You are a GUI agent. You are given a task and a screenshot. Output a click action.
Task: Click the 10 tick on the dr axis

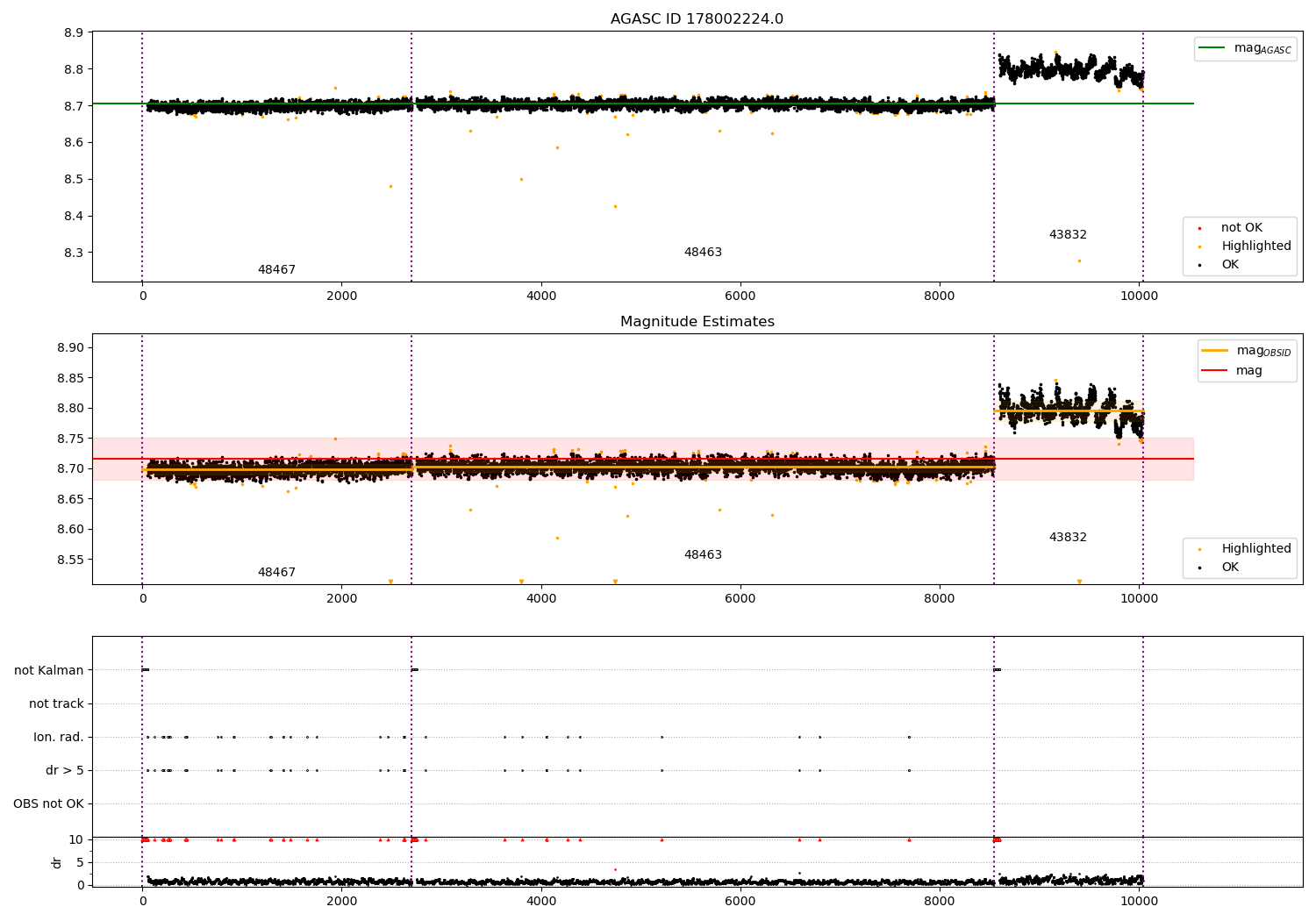tap(76, 840)
